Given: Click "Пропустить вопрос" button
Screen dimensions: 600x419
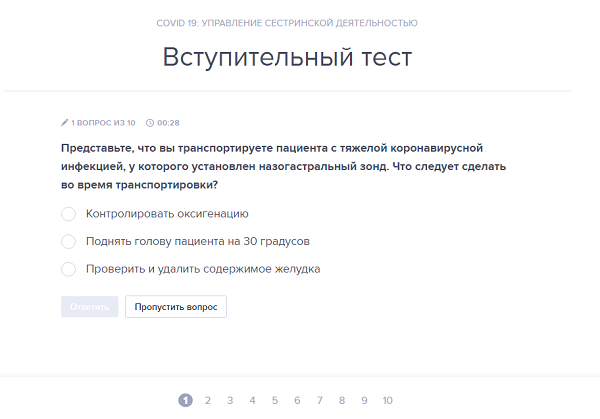Looking at the screenshot, I should coord(176,307).
